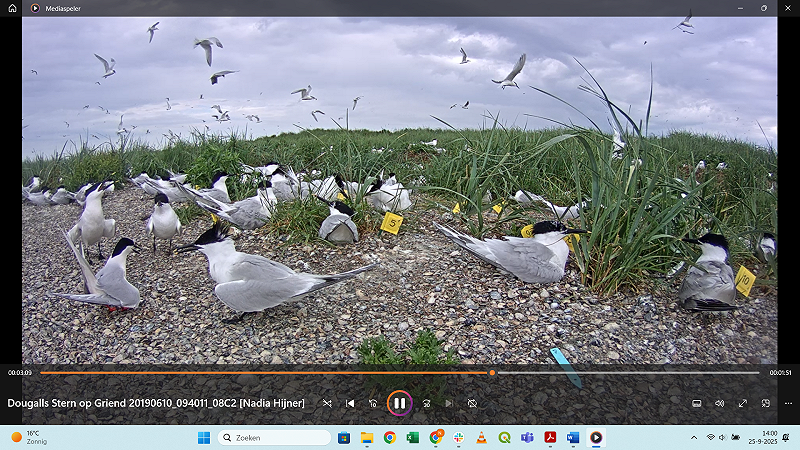Click the Zoeken taskbar search box
The image size is (800, 450).
pos(274,437)
